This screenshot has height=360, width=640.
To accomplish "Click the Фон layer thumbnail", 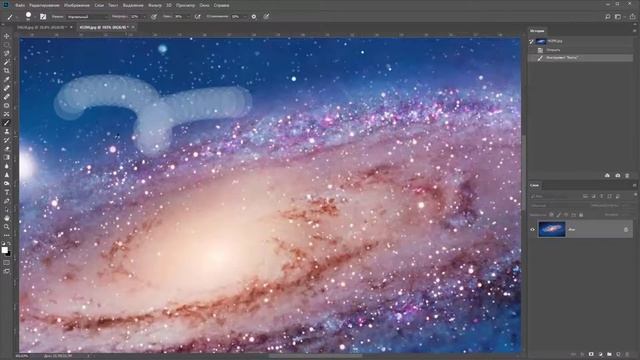I will click(x=552, y=229).
